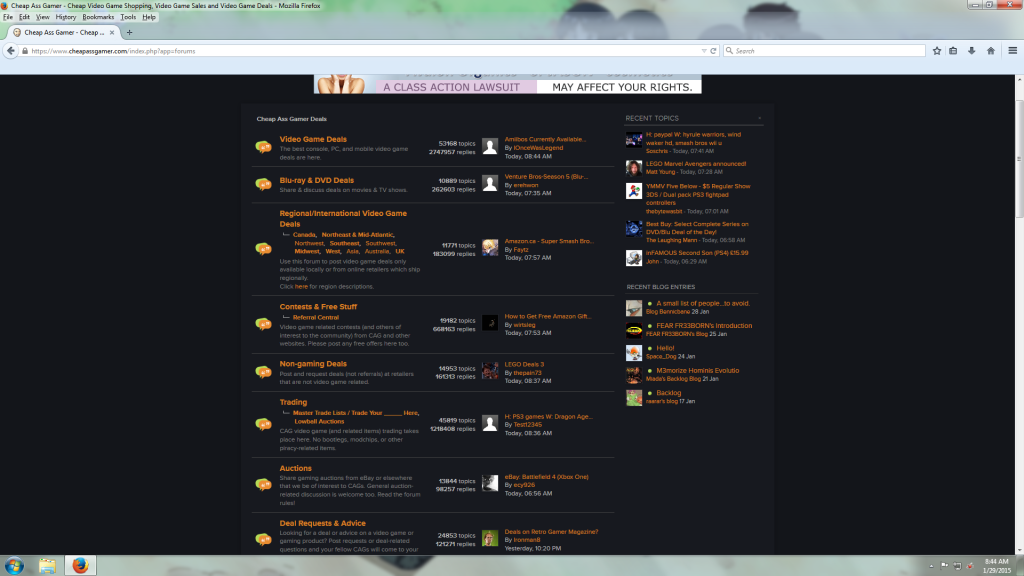Open the 'Hello!' blog entry by Space_Dog
The height and width of the screenshot is (576, 1024).
(x=665, y=348)
